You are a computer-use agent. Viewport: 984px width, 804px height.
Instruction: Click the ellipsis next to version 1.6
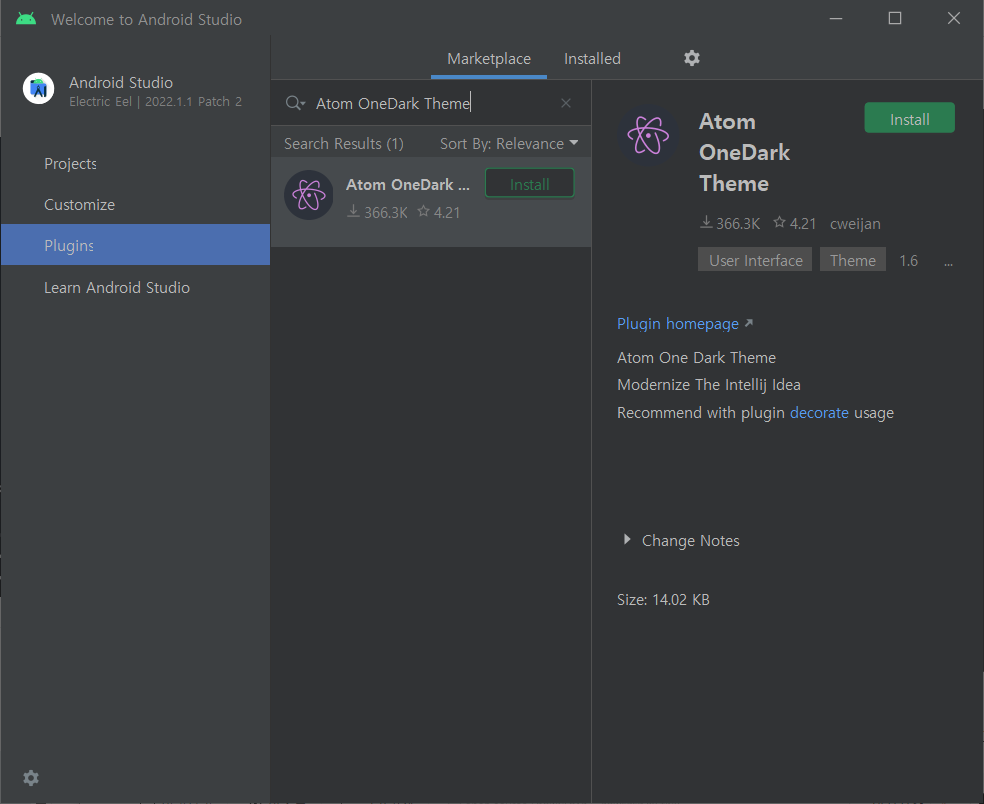pyautogui.click(x=948, y=264)
